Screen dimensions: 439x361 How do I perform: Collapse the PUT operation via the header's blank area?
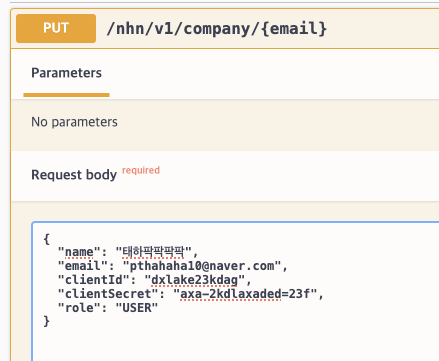point(383,29)
